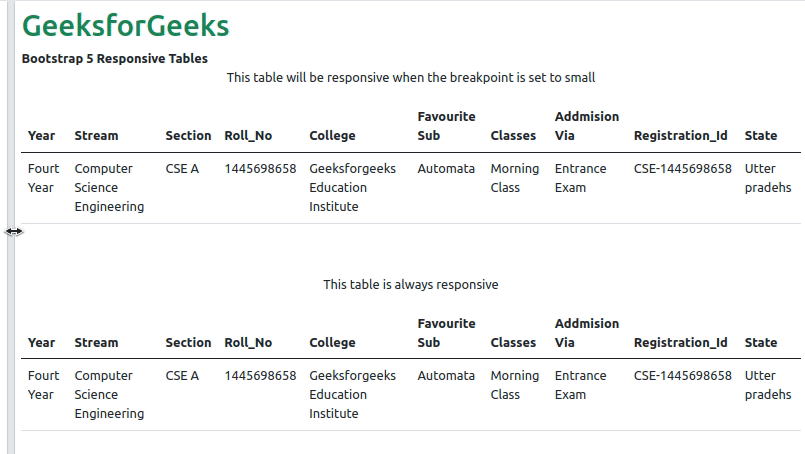The height and width of the screenshot is (454, 805).
Task: Click 'Classes' header in the second table
Action: pos(513,343)
